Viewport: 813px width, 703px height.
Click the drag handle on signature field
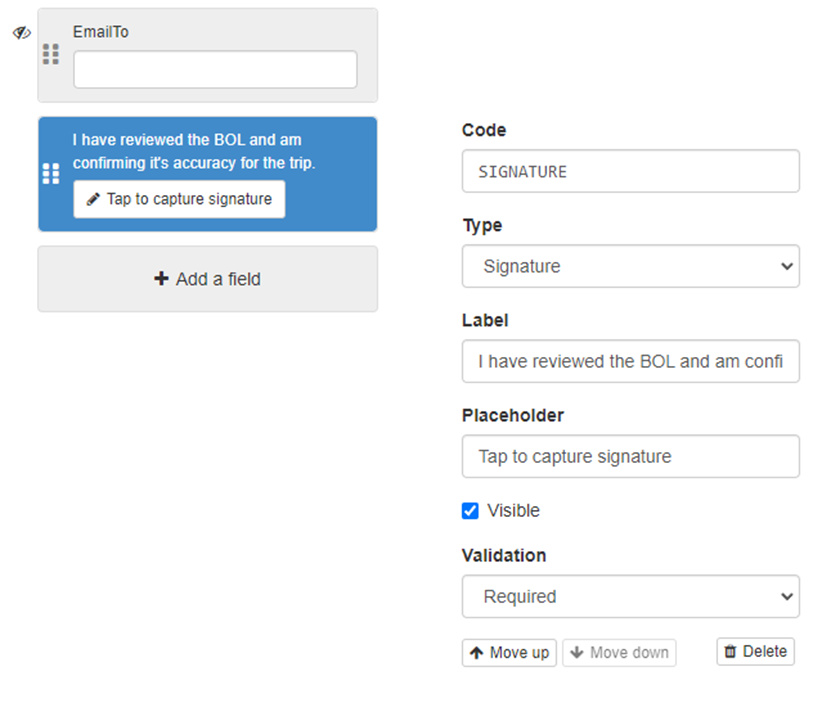coord(51,174)
